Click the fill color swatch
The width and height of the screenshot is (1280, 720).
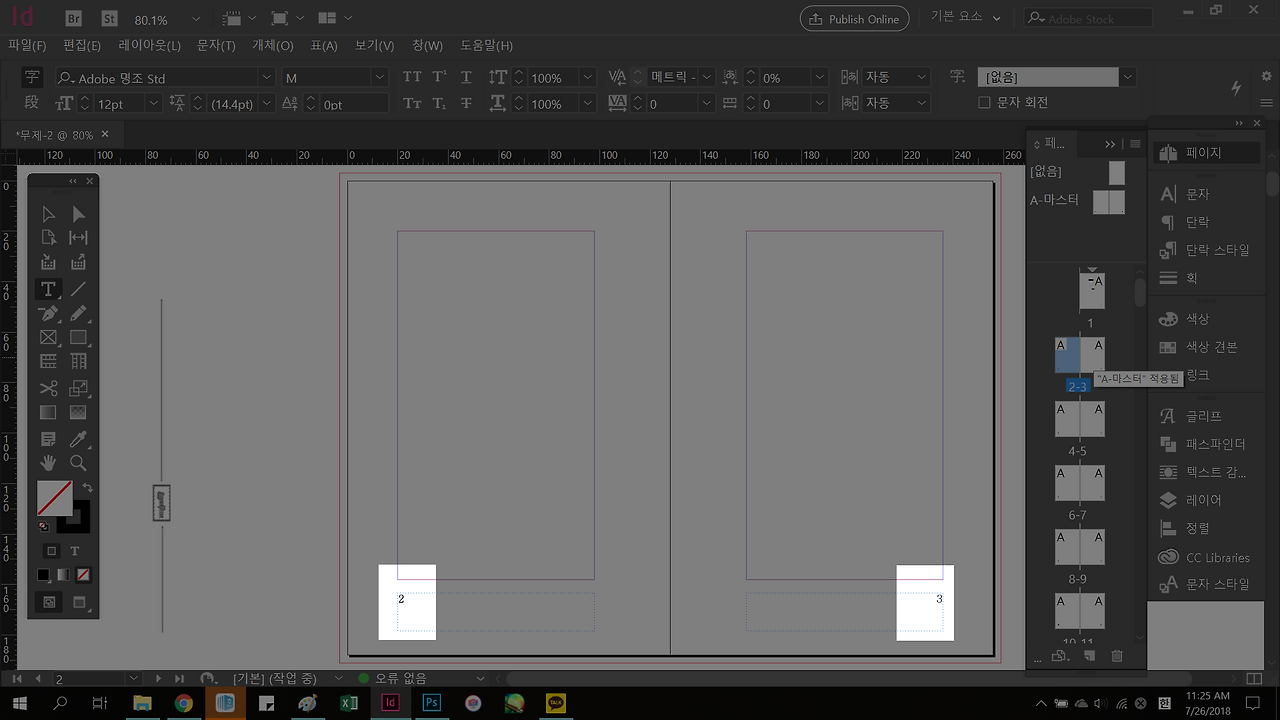tap(55, 498)
